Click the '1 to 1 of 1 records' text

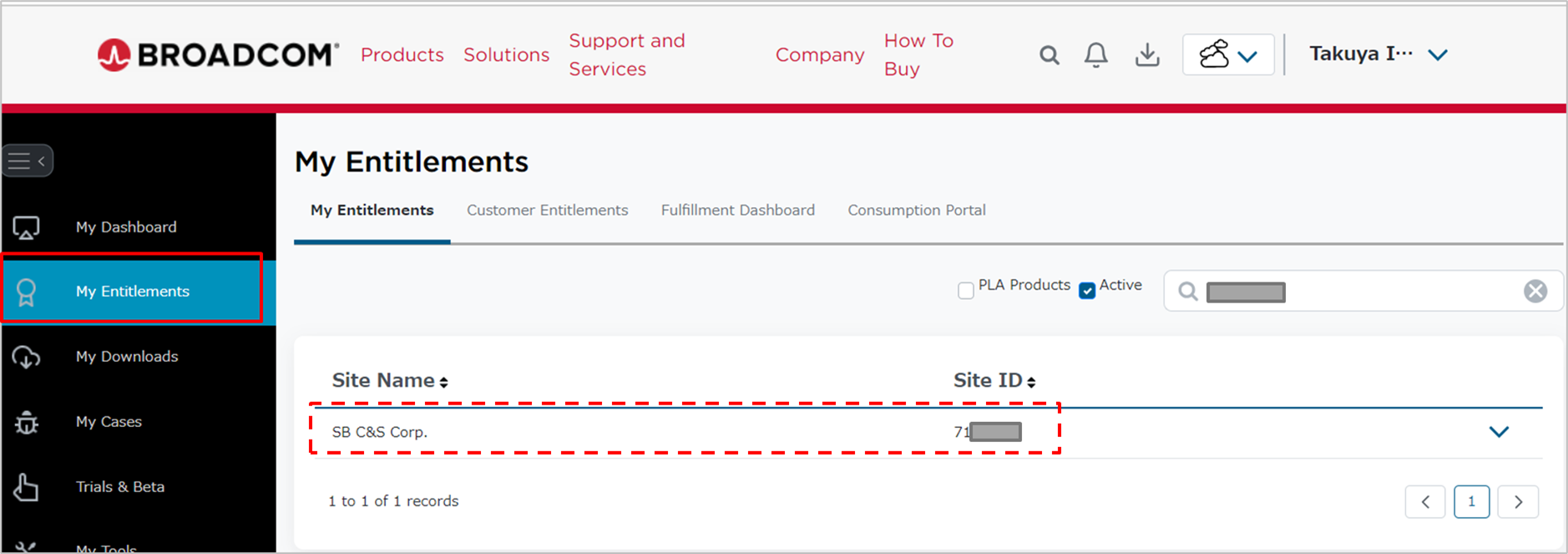coord(393,501)
